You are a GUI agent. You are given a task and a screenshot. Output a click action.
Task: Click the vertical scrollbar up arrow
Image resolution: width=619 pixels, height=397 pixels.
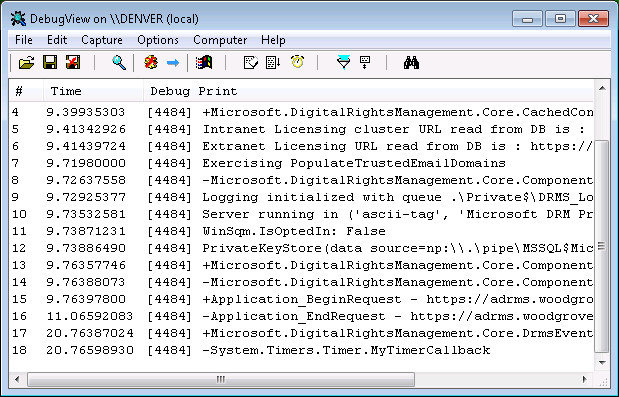click(x=602, y=88)
